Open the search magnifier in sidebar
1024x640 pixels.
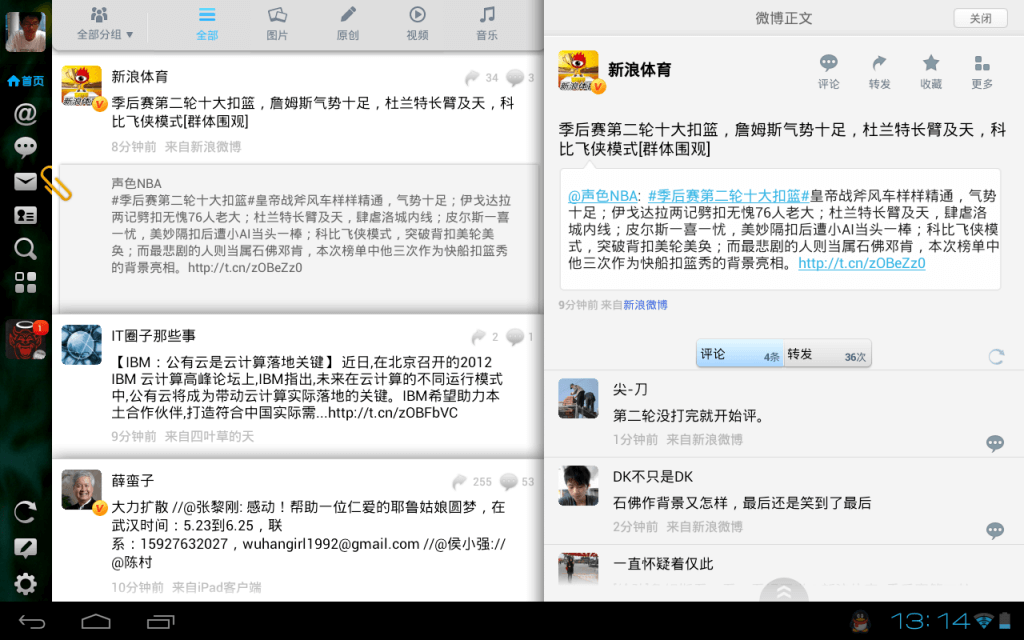point(25,249)
